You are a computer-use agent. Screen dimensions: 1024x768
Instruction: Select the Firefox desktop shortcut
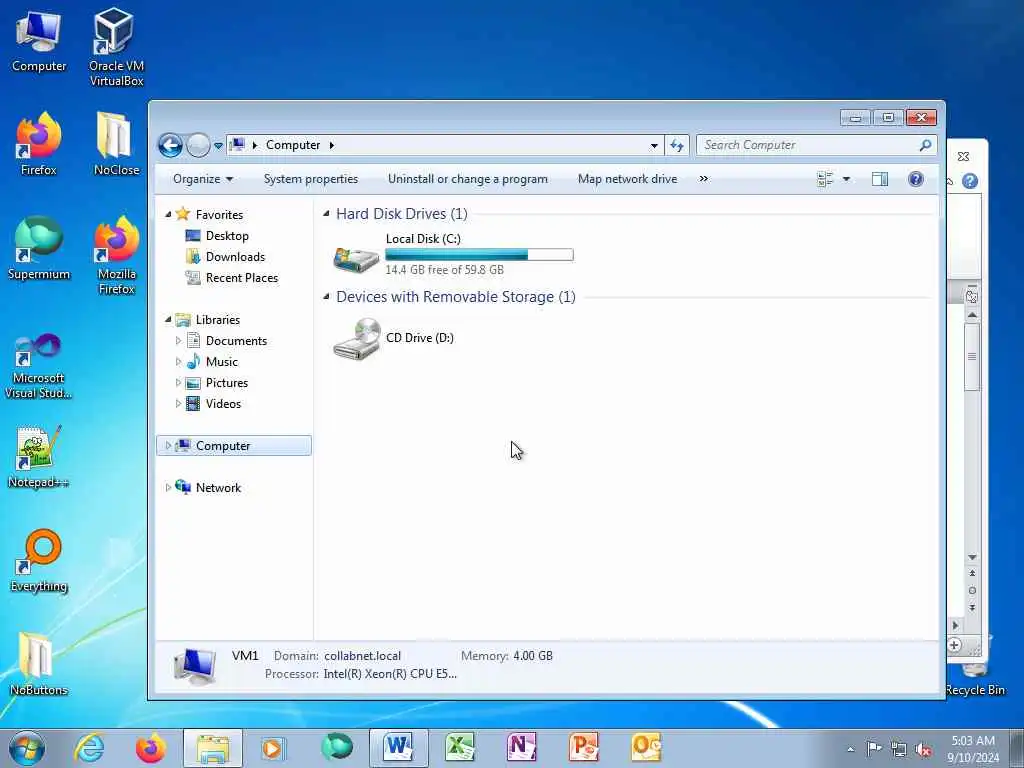(39, 144)
